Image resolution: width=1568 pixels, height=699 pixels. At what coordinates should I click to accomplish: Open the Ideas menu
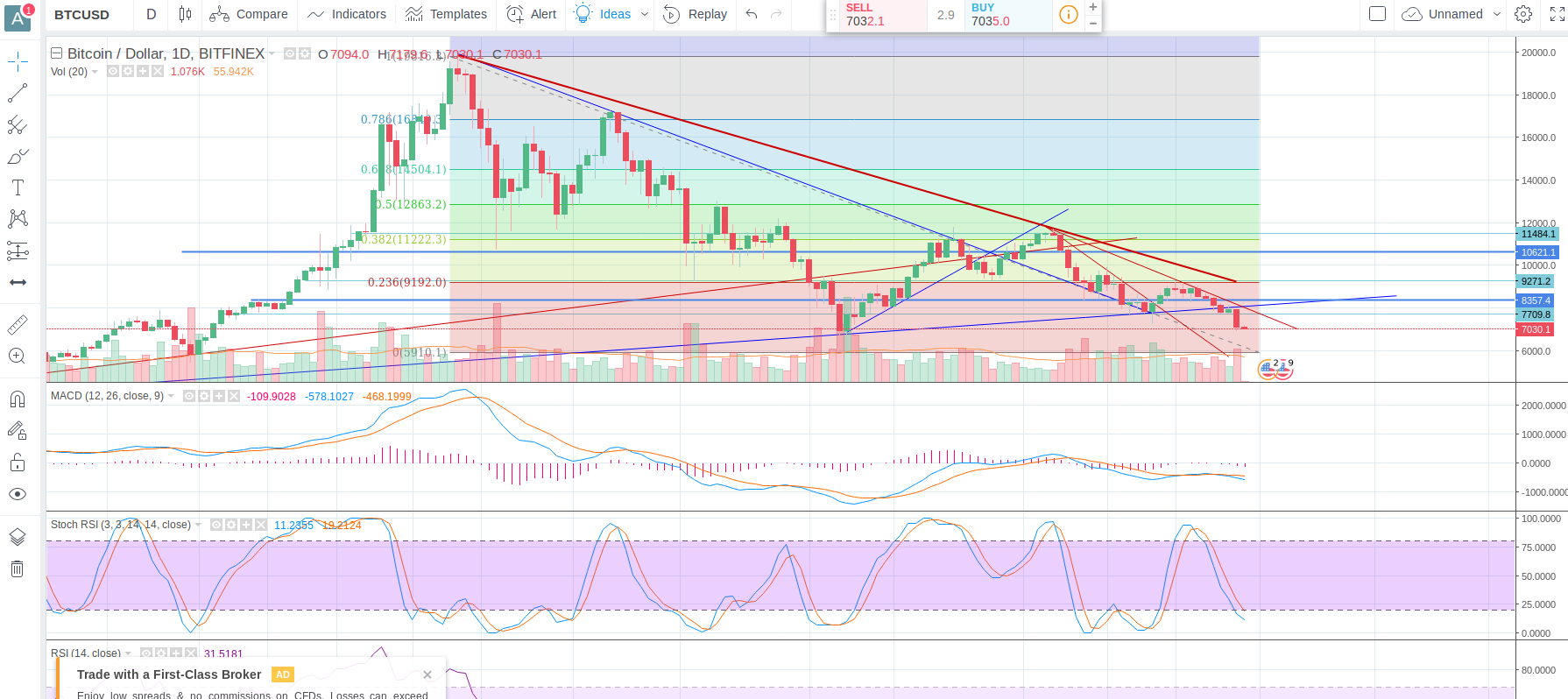[603, 14]
